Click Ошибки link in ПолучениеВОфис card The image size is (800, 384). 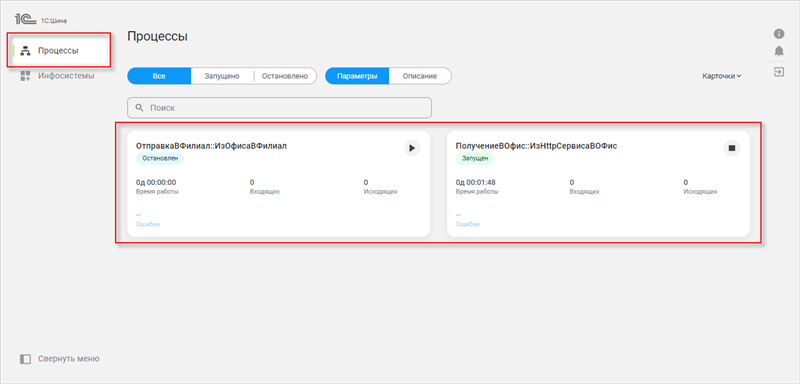coord(467,224)
